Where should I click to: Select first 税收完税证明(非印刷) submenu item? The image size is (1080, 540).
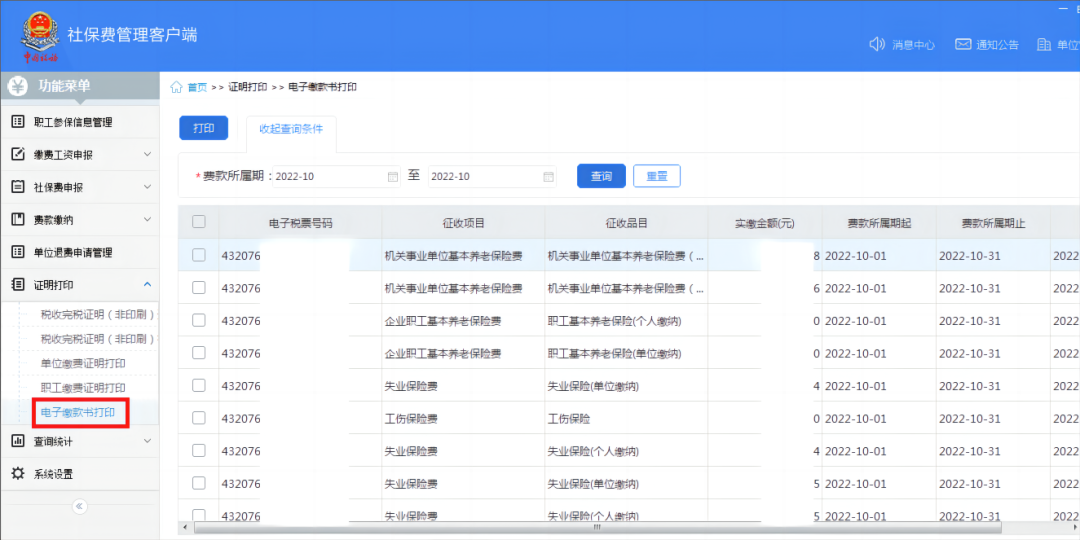pyautogui.click(x=97, y=315)
